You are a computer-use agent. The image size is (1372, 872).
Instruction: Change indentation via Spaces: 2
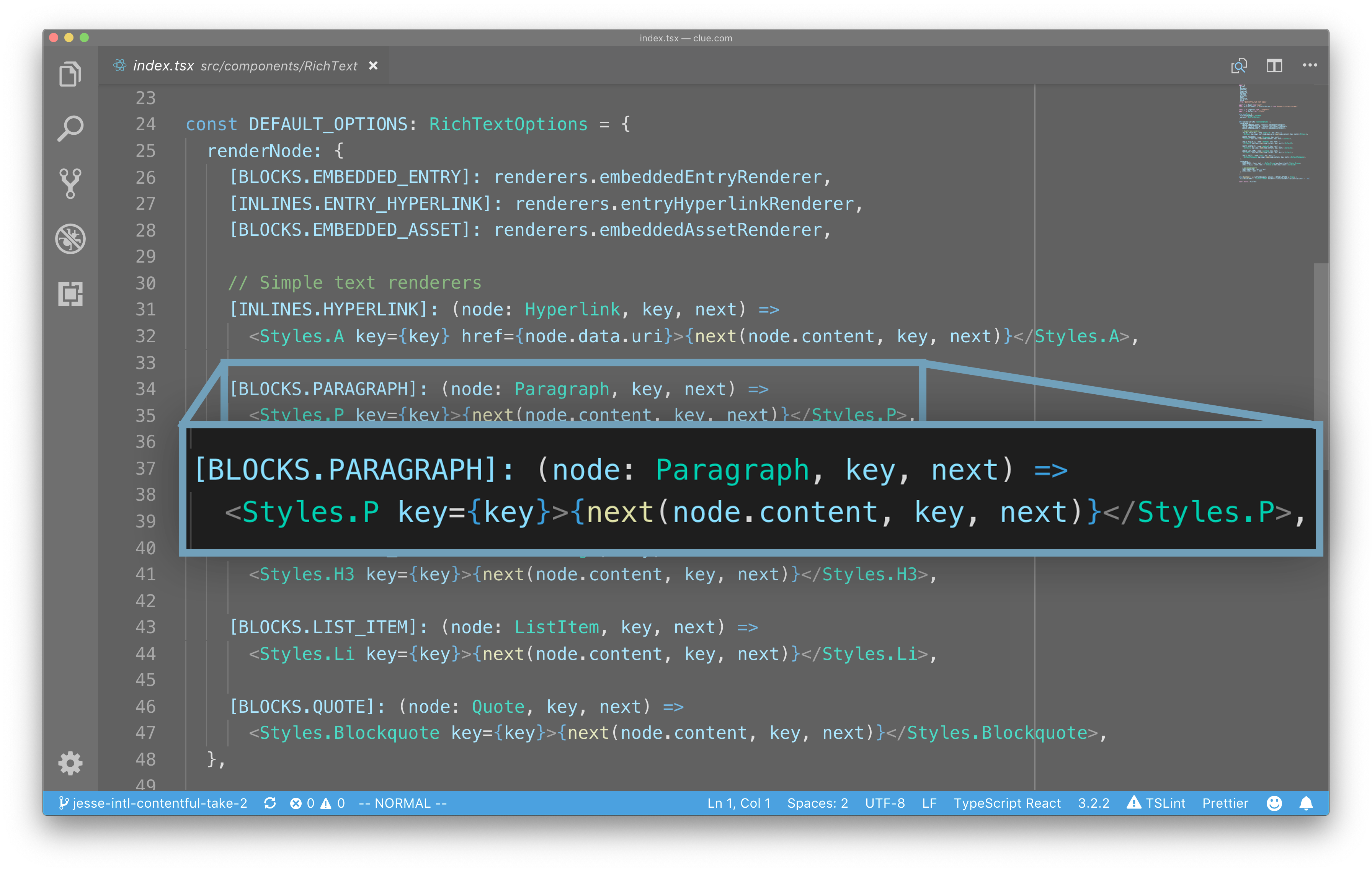pyautogui.click(x=818, y=803)
